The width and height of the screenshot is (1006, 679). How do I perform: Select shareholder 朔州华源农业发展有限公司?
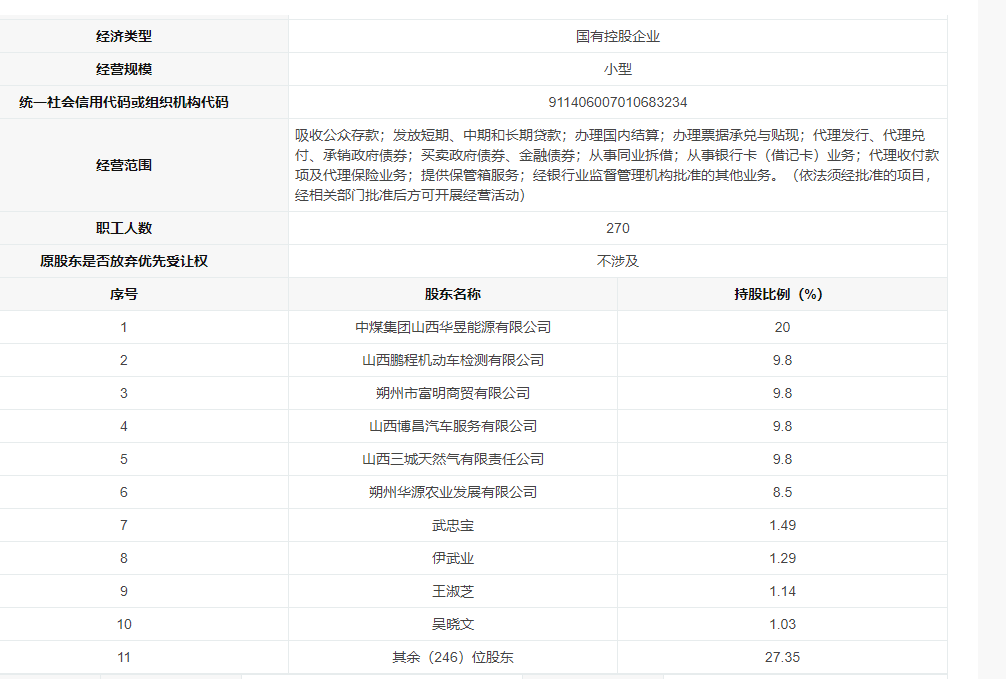[x=453, y=492]
